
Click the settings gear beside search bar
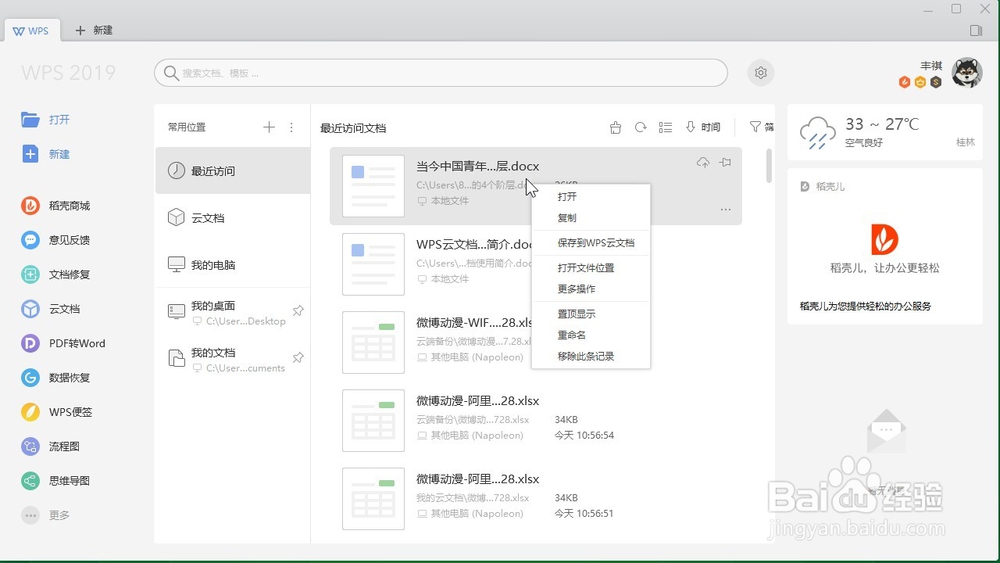761,73
